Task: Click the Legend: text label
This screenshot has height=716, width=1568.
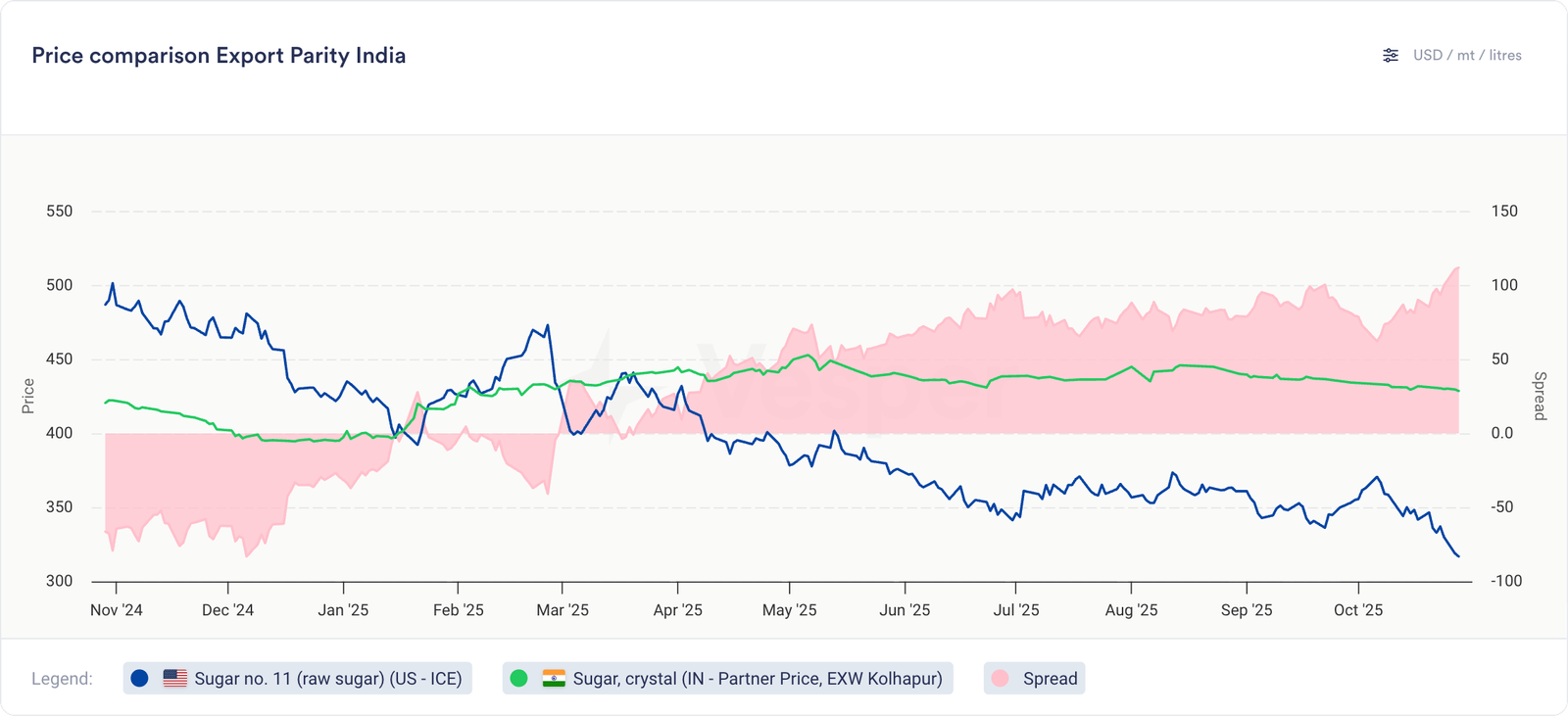Action: click(x=62, y=679)
